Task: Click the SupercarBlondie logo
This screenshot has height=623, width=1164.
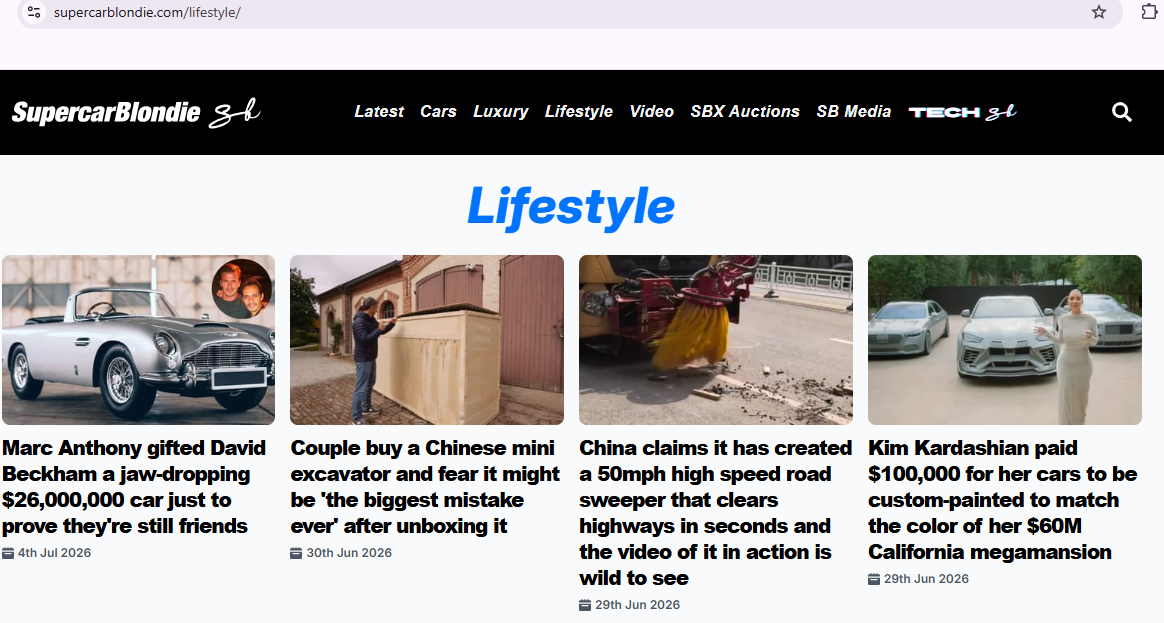Action: (136, 112)
